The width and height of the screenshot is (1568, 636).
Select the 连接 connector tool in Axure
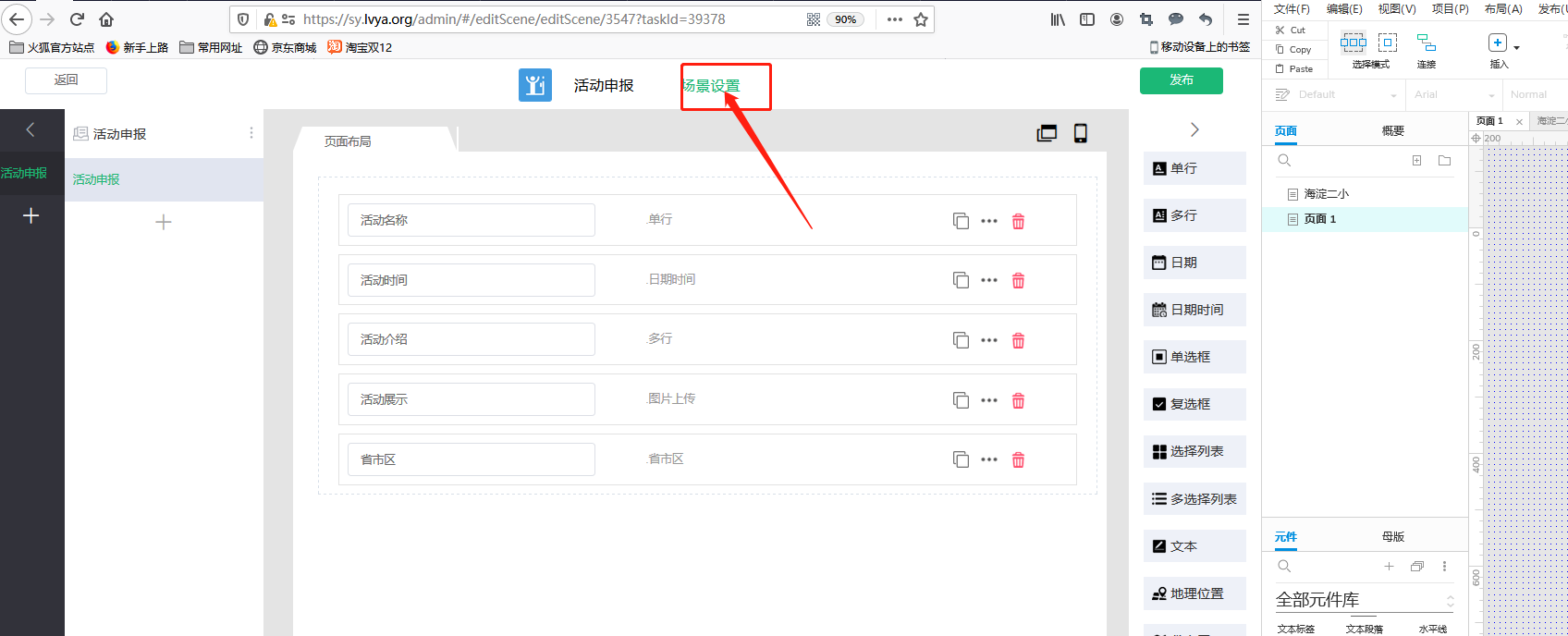point(1427,51)
